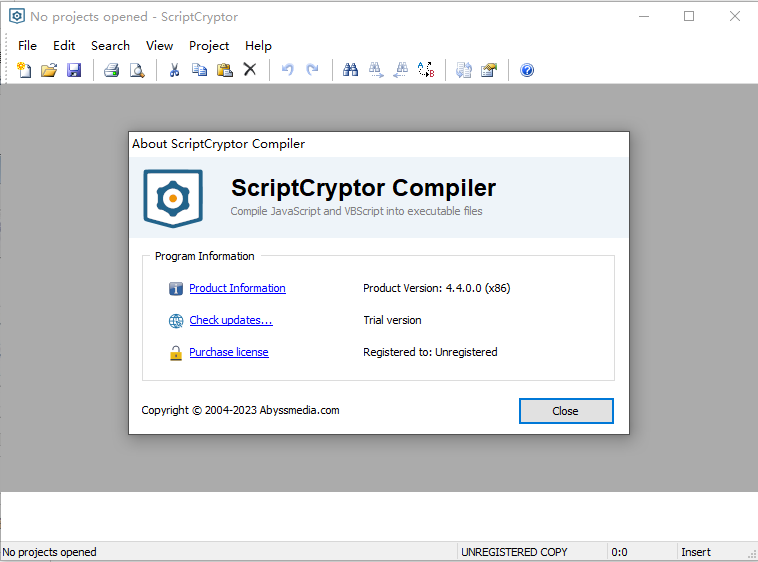Viewport: 758px width, 562px height.
Task: Click the padlock icon beside Purchase license
Action: coord(175,353)
